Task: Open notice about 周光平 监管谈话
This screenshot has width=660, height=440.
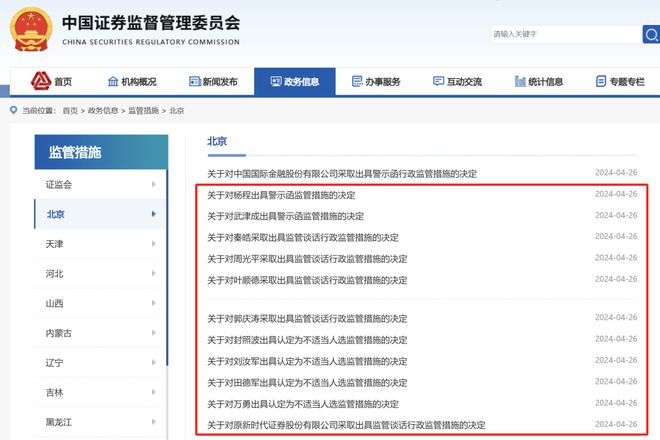Action: tap(307, 259)
